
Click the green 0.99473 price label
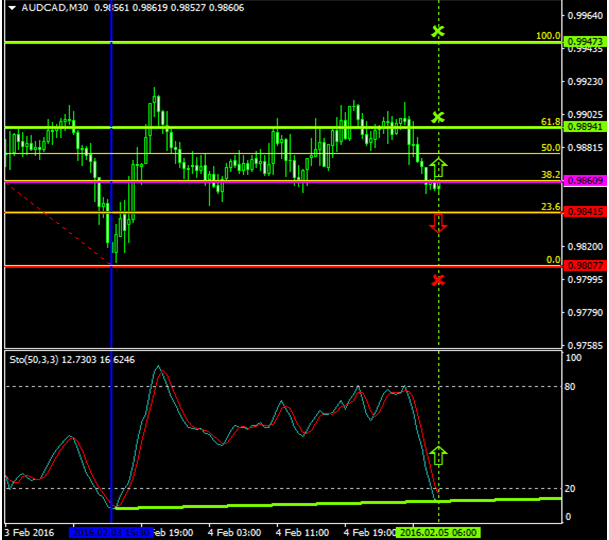click(583, 42)
